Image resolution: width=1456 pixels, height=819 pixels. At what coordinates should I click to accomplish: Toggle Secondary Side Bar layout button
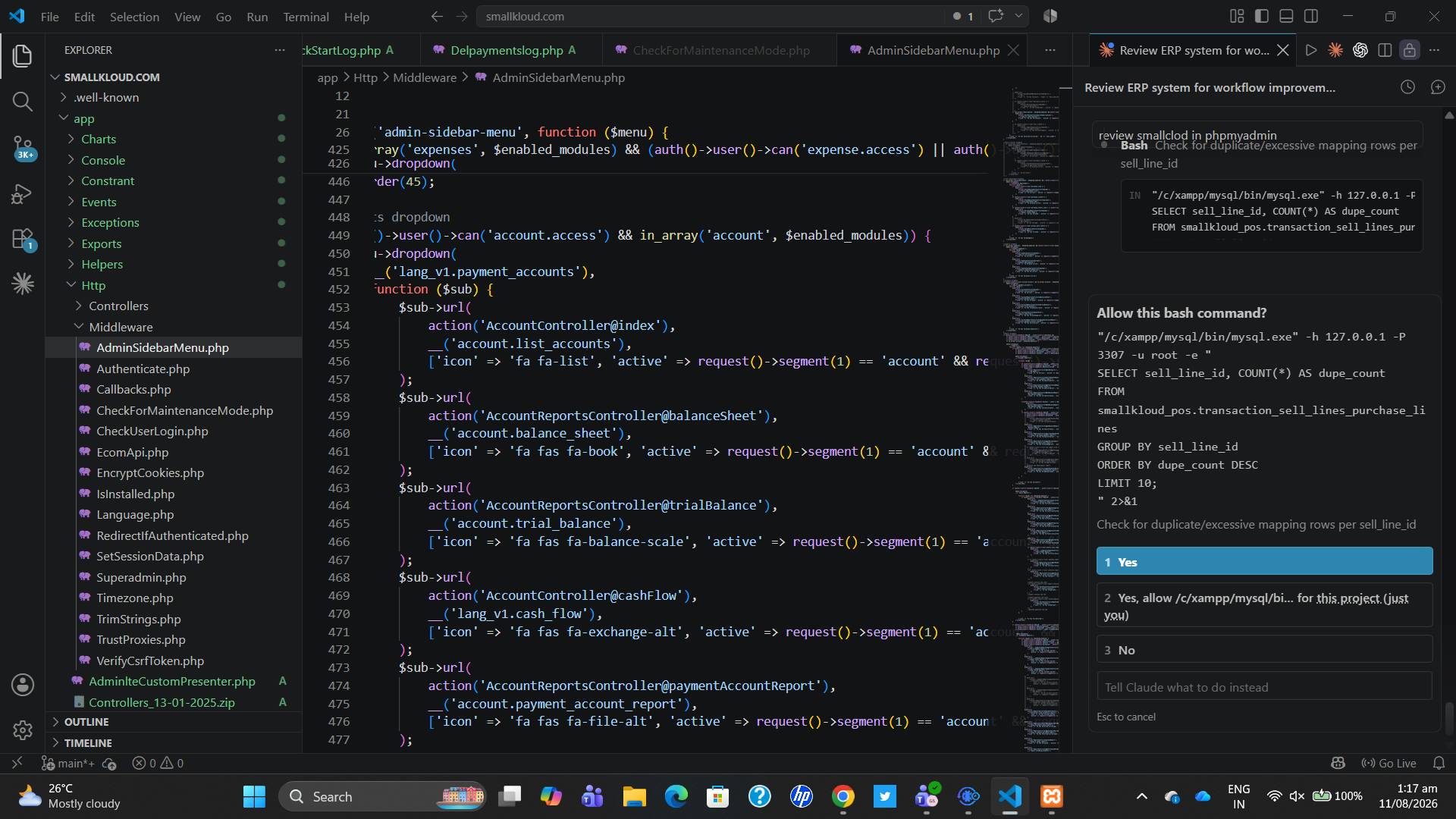(1311, 16)
